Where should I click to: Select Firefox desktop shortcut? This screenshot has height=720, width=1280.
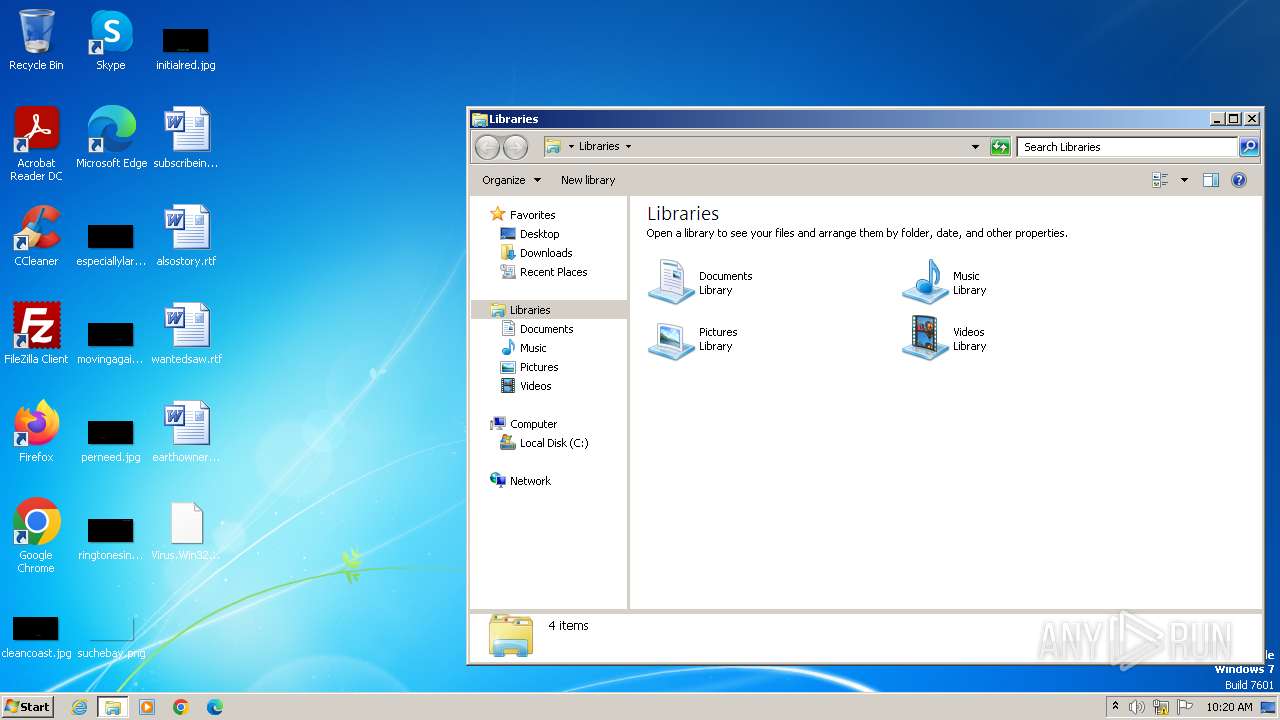click(x=36, y=432)
